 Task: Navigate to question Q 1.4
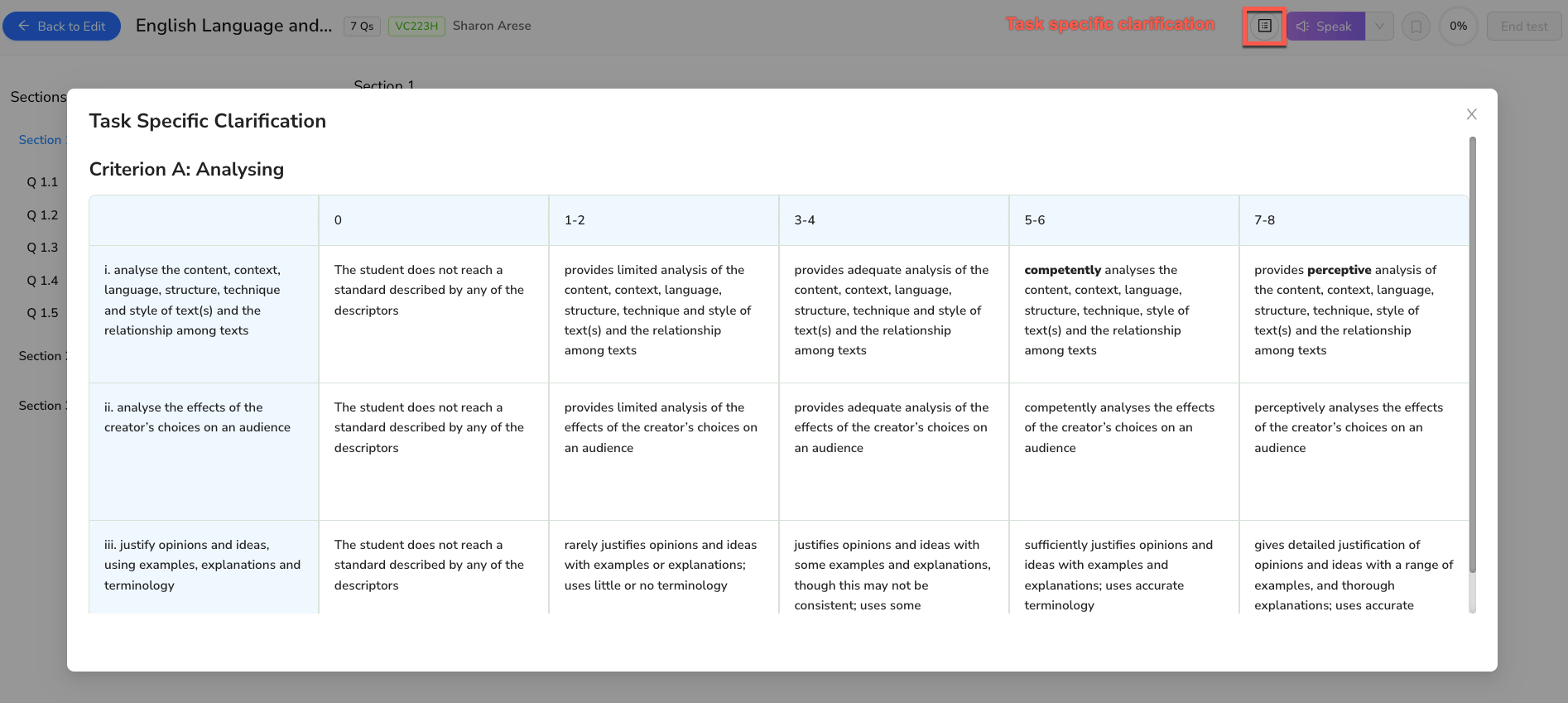(42, 281)
